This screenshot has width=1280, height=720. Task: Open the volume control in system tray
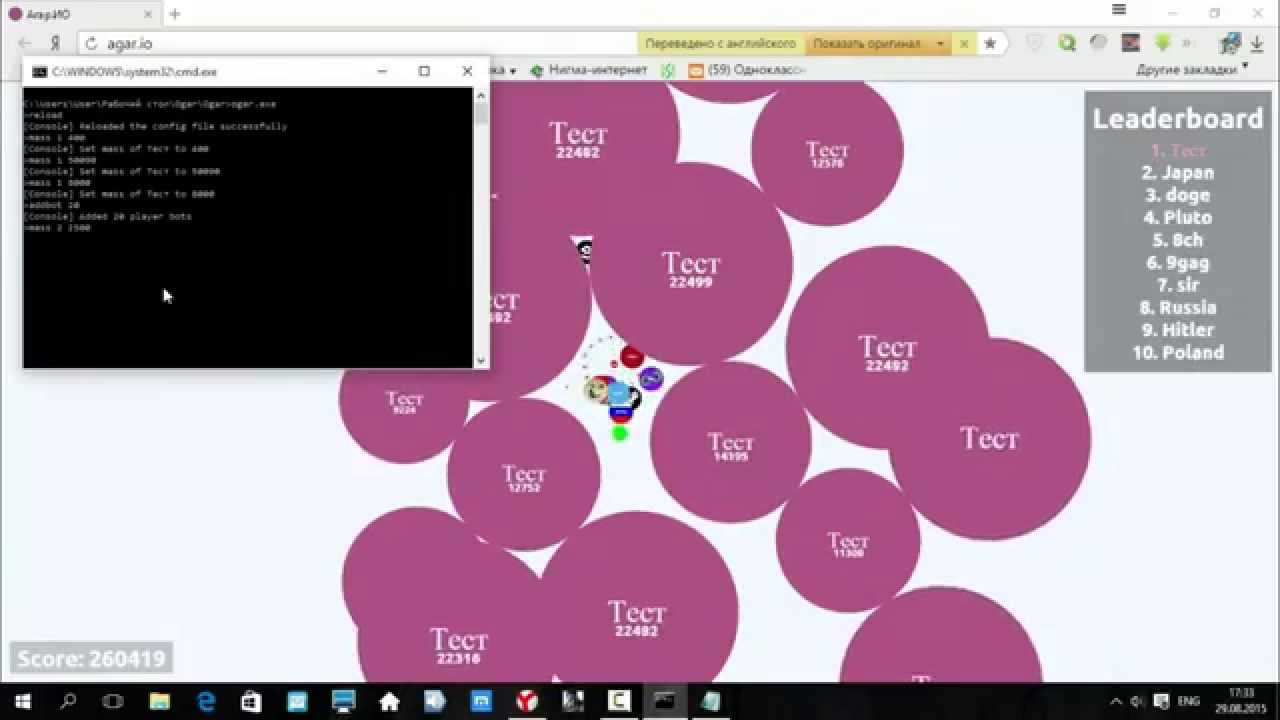coord(1138,701)
